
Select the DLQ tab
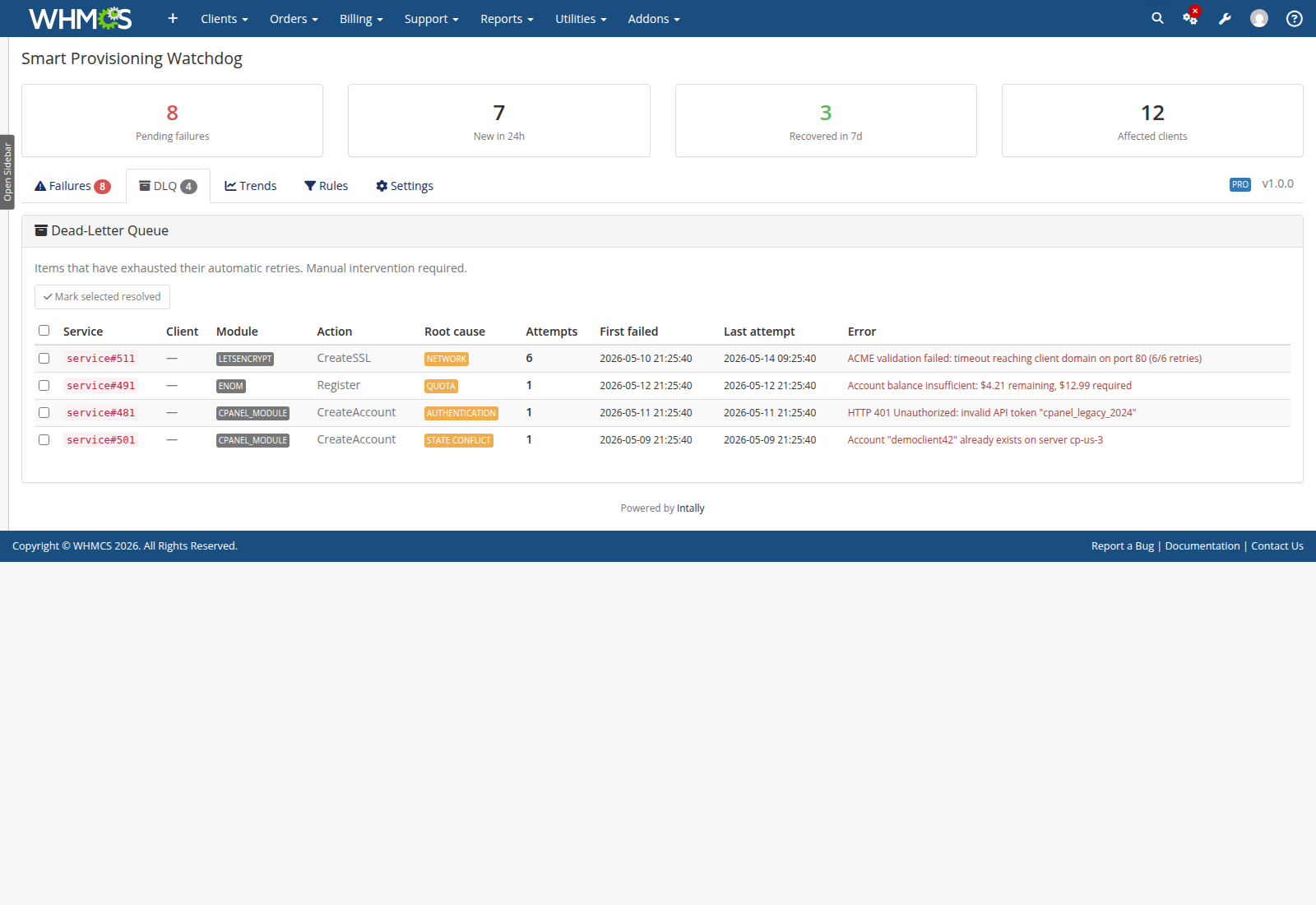coord(168,186)
